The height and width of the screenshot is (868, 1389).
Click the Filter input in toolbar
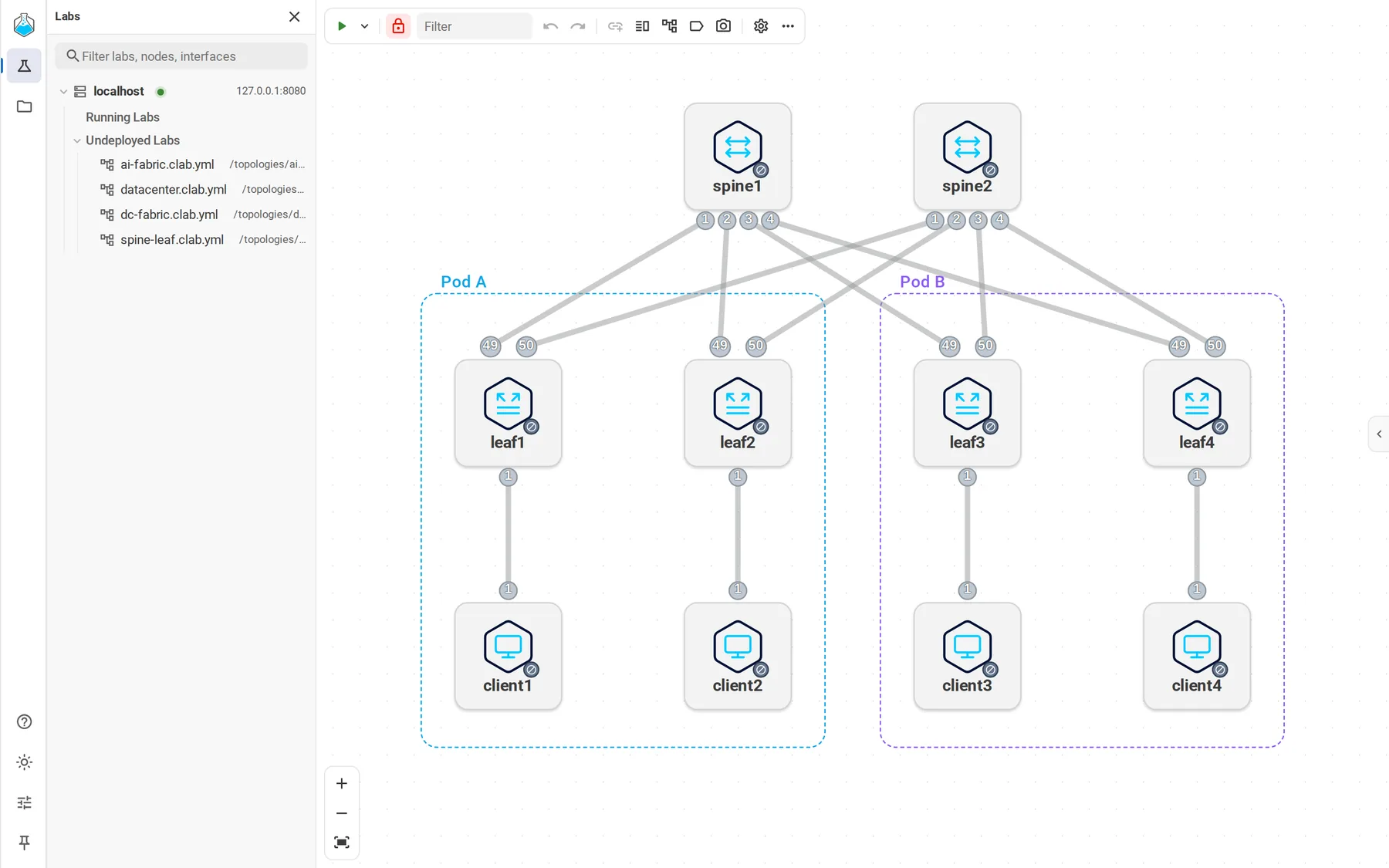tap(475, 26)
